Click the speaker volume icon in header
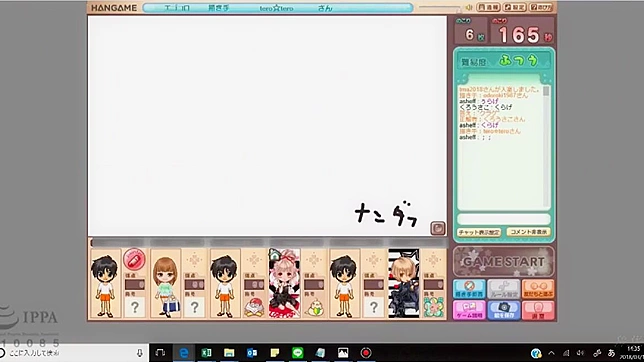The width and height of the screenshot is (644, 362). [x=469, y=7]
